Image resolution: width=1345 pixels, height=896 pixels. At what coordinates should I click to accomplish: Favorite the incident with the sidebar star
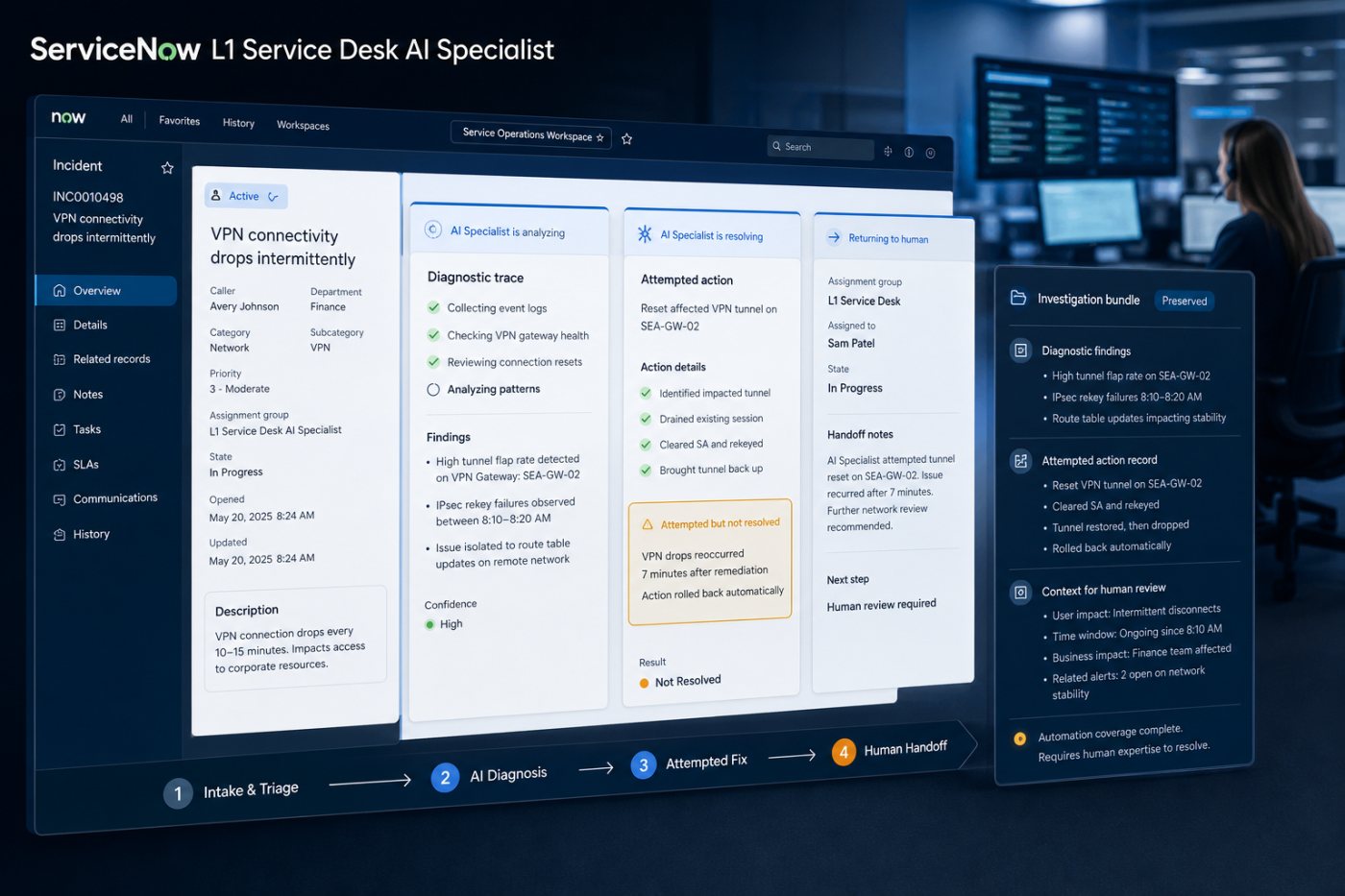[167, 168]
